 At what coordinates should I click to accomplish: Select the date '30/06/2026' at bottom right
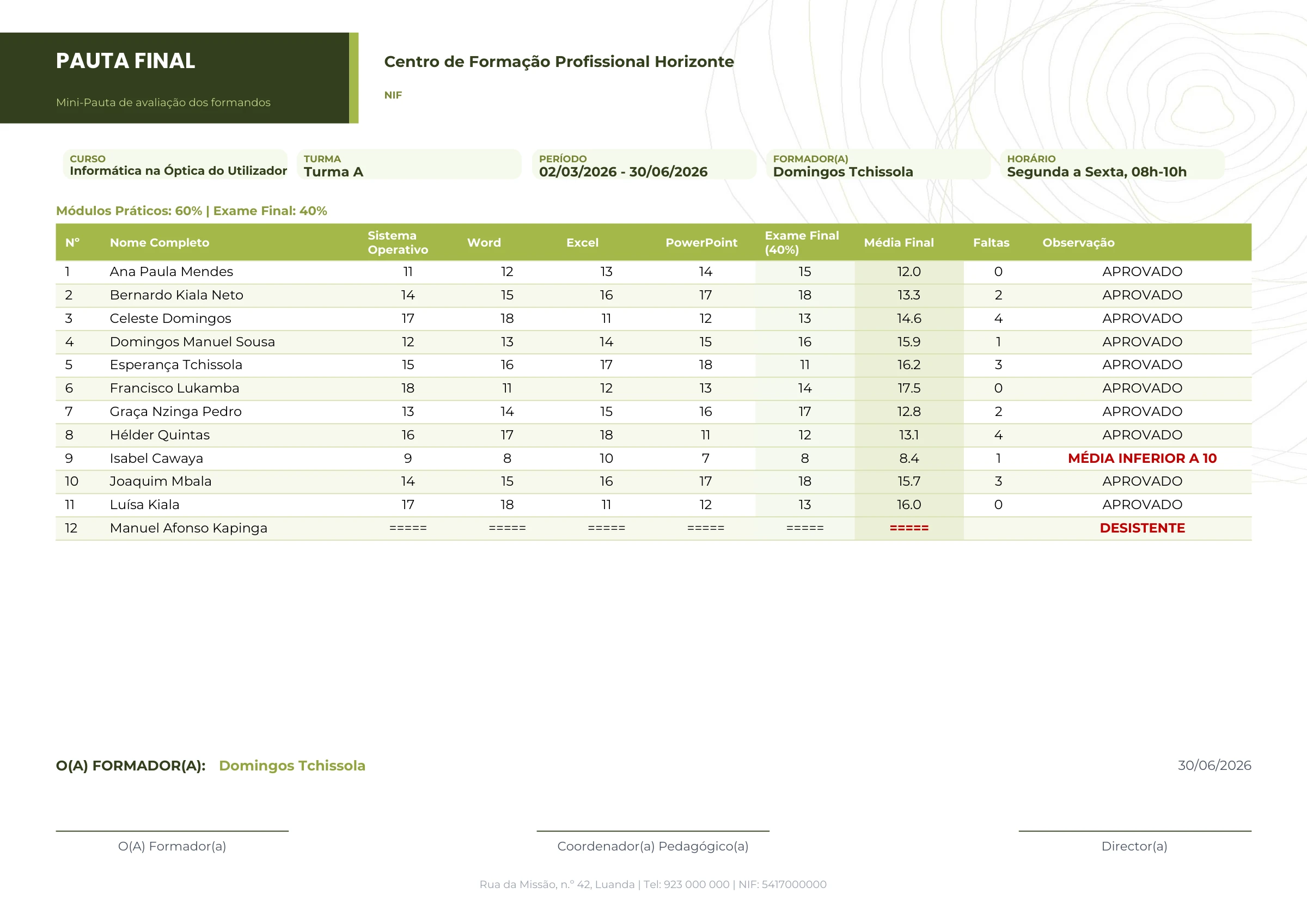point(1214,766)
